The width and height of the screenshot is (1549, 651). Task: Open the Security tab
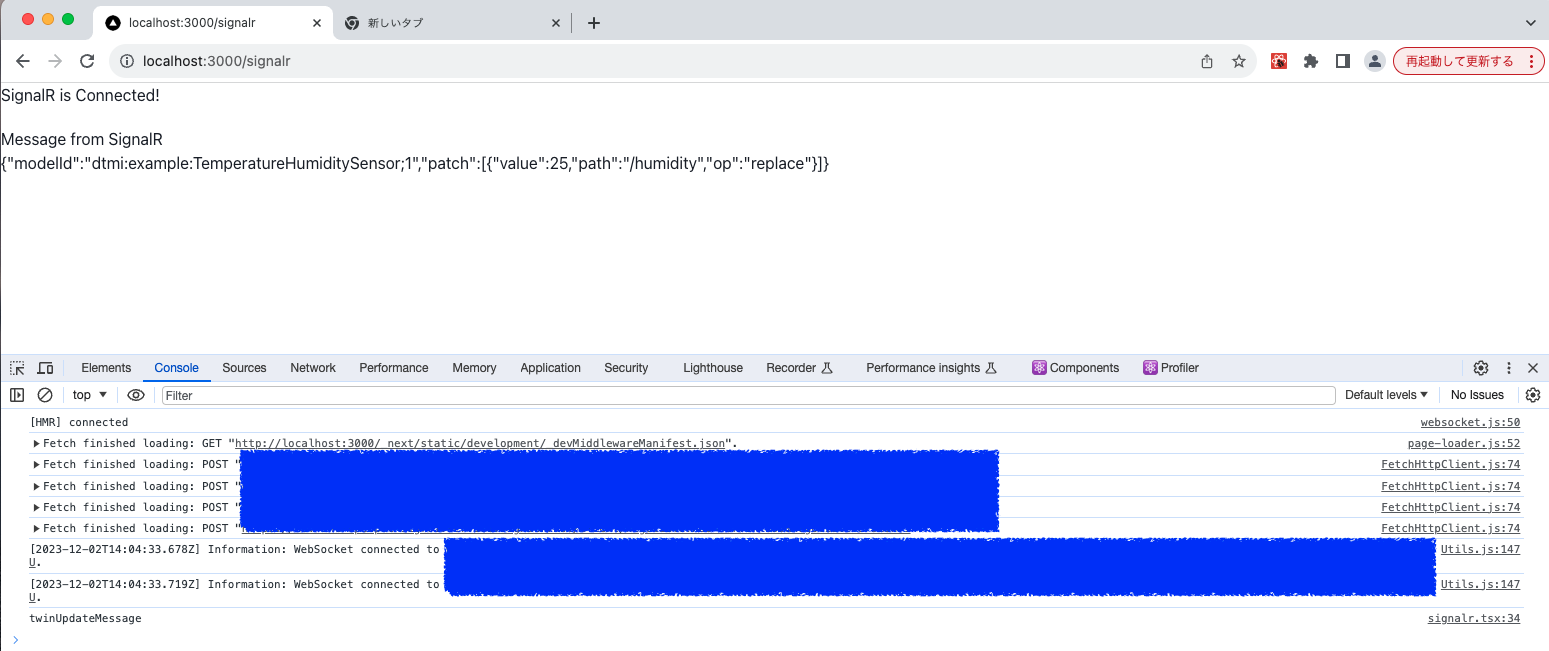click(626, 368)
